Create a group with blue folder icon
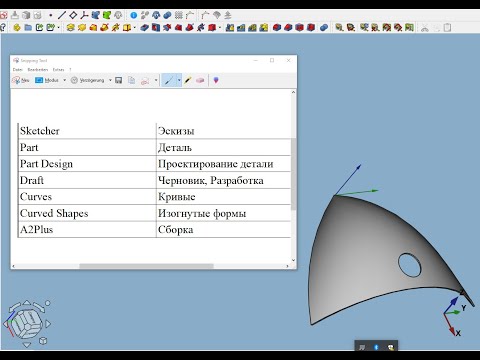This screenshot has width=480, height=360. [28, 28]
